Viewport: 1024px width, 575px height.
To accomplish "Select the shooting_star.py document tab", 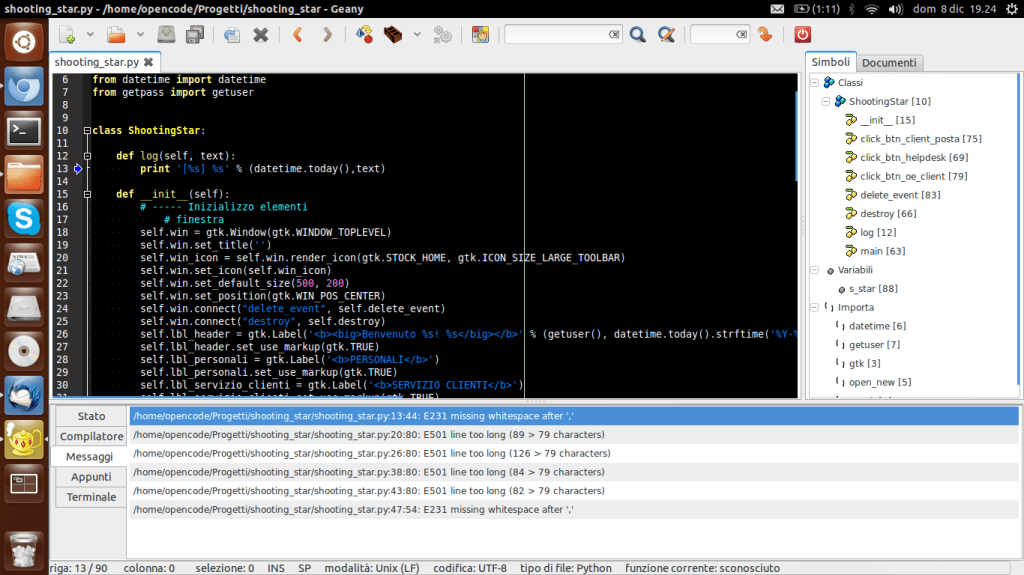I will click(x=97, y=62).
